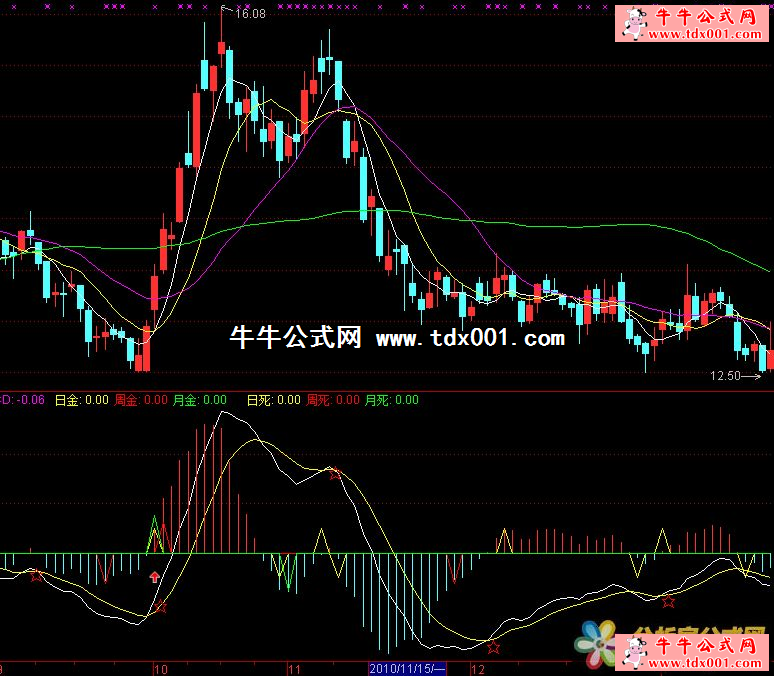Click the 16.08 high price label
This screenshot has width=774, height=676.
click(x=250, y=14)
